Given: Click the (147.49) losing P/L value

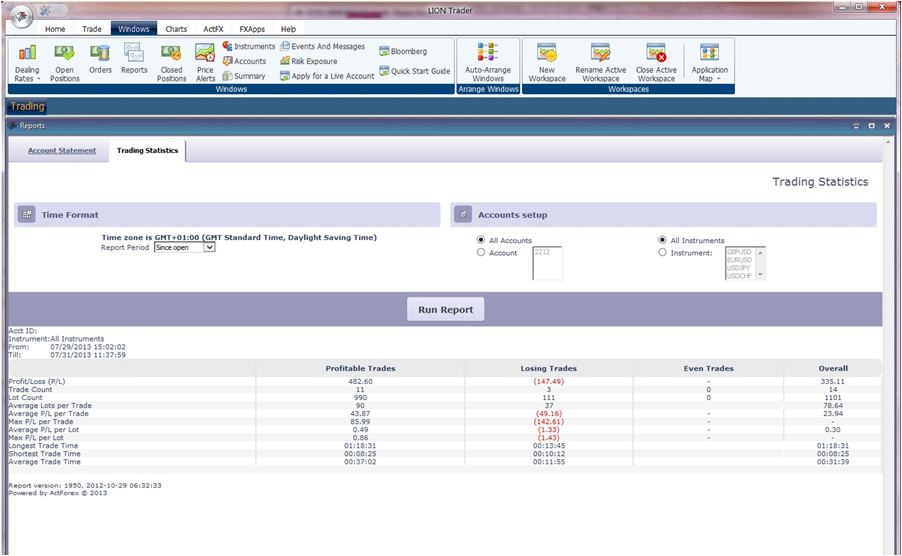Looking at the screenshot, I should [548, 382].
